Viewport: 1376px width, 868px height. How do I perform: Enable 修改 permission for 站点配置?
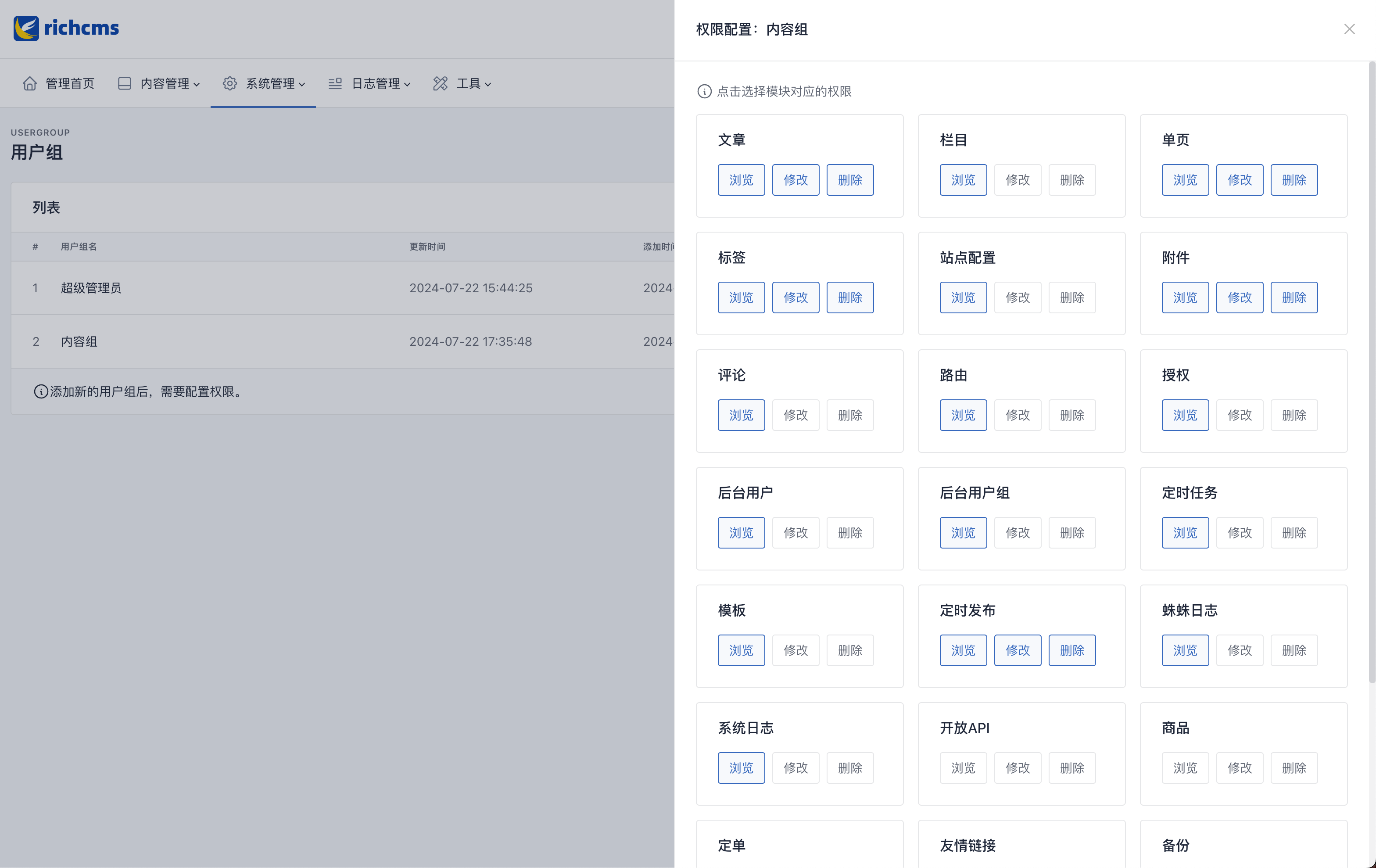click(x=1017, y=298)
